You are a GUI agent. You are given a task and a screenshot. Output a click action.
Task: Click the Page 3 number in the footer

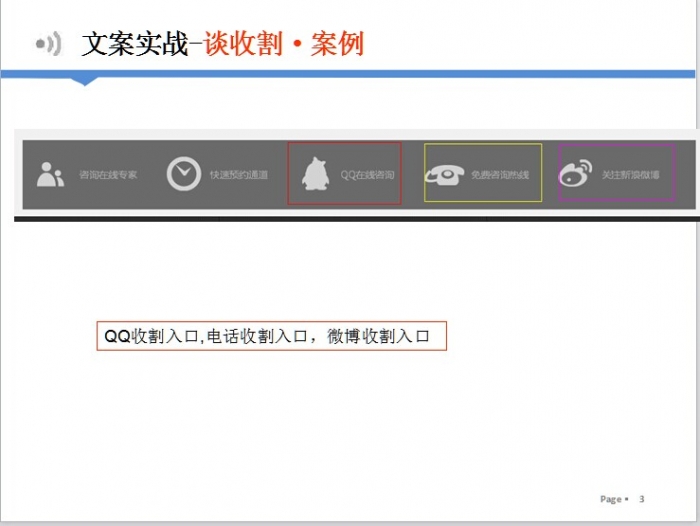641,499
